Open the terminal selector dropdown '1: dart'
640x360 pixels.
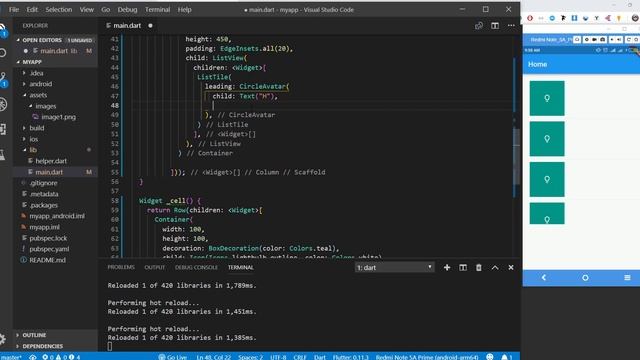(x=394, y=268)
